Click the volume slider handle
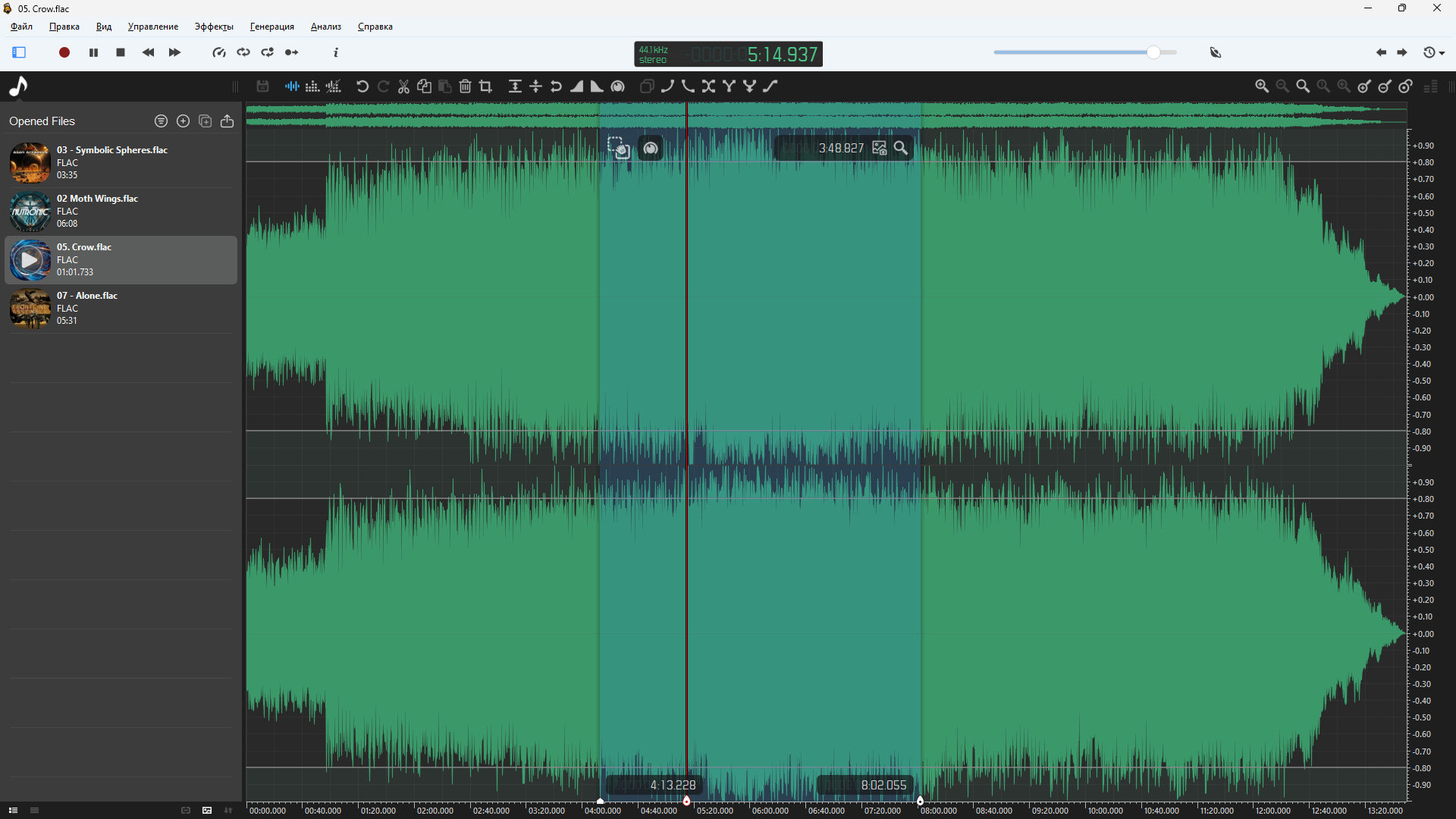 (1153, 52)
